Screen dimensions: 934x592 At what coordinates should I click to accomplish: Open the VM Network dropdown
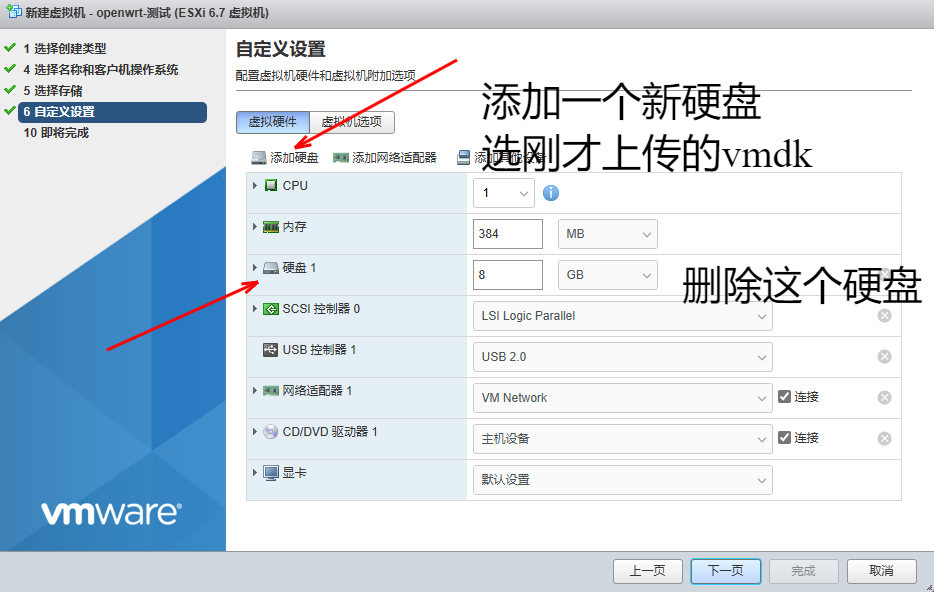coord(622,398)
